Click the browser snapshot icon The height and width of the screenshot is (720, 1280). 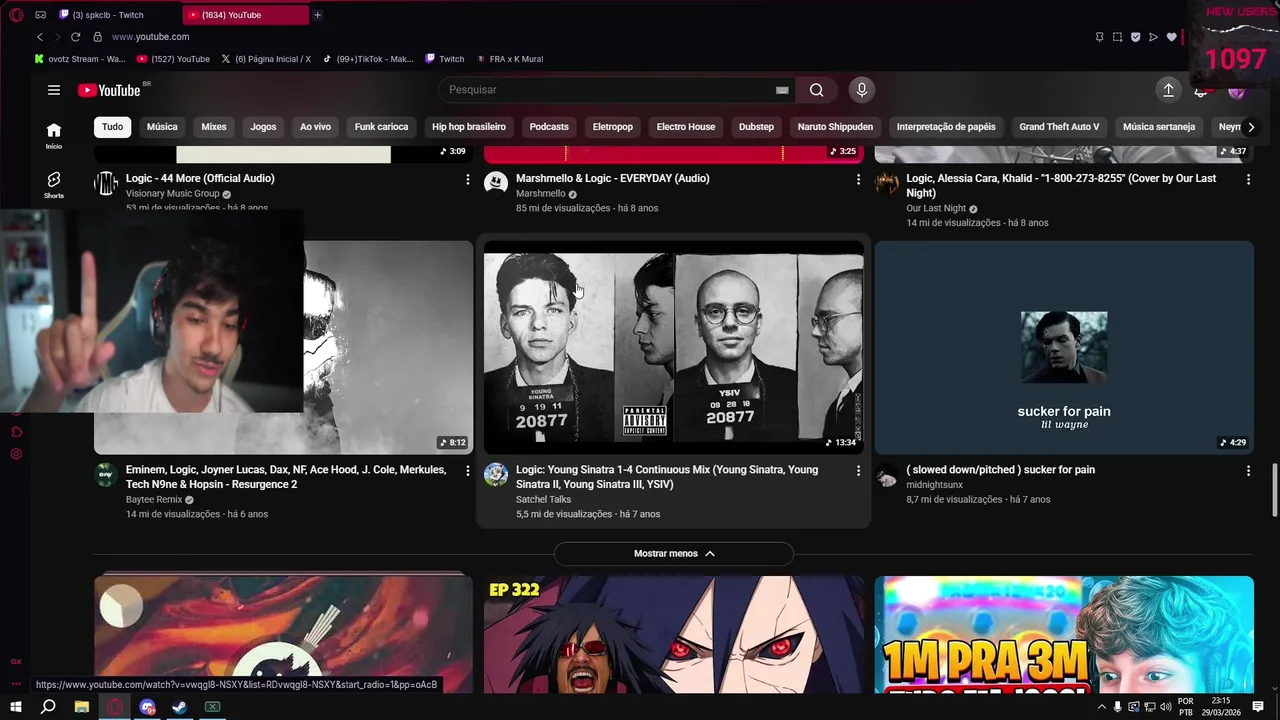(1117, 37)
